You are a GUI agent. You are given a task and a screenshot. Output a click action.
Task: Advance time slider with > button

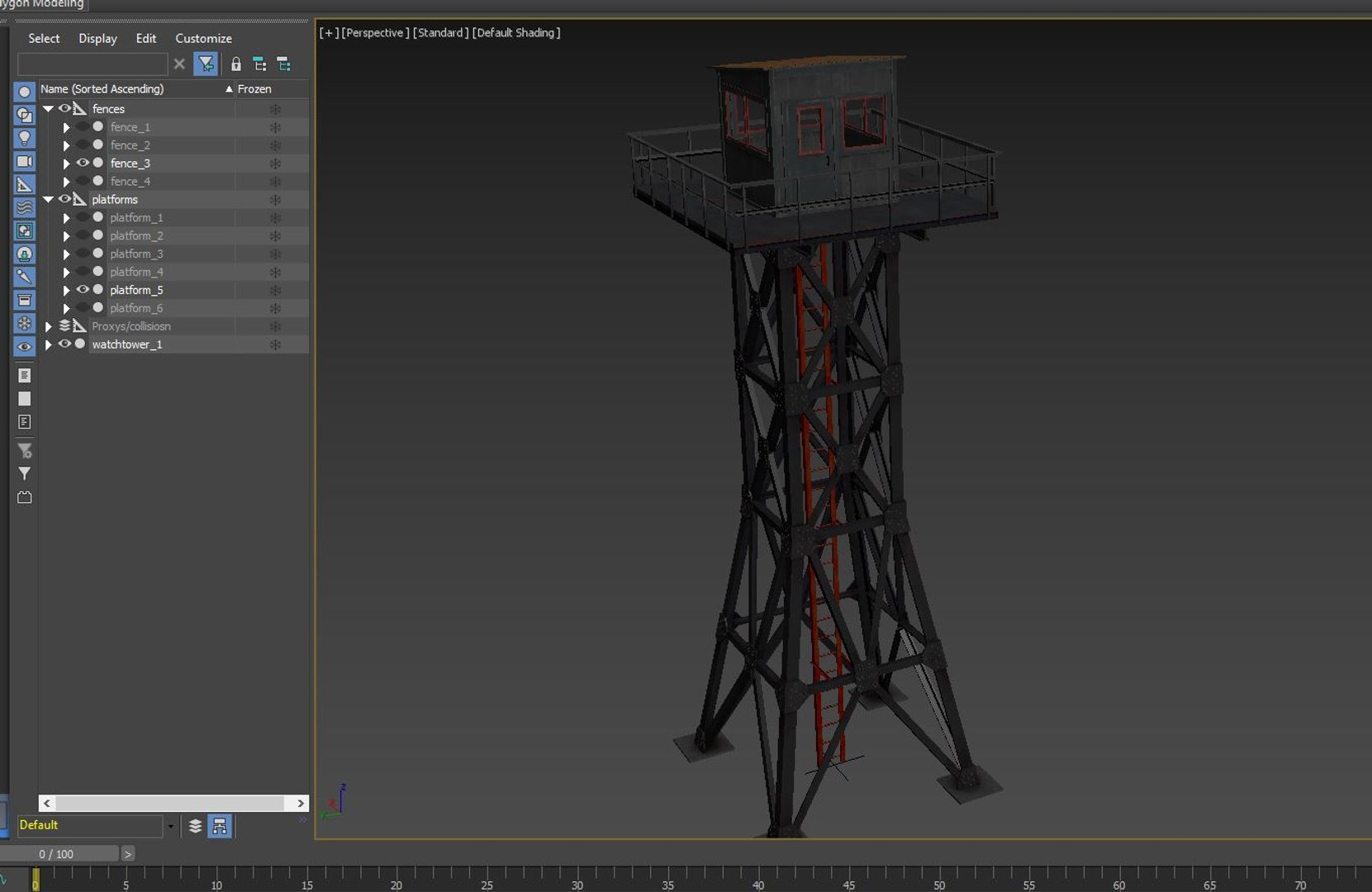click(x=127, y=854)
